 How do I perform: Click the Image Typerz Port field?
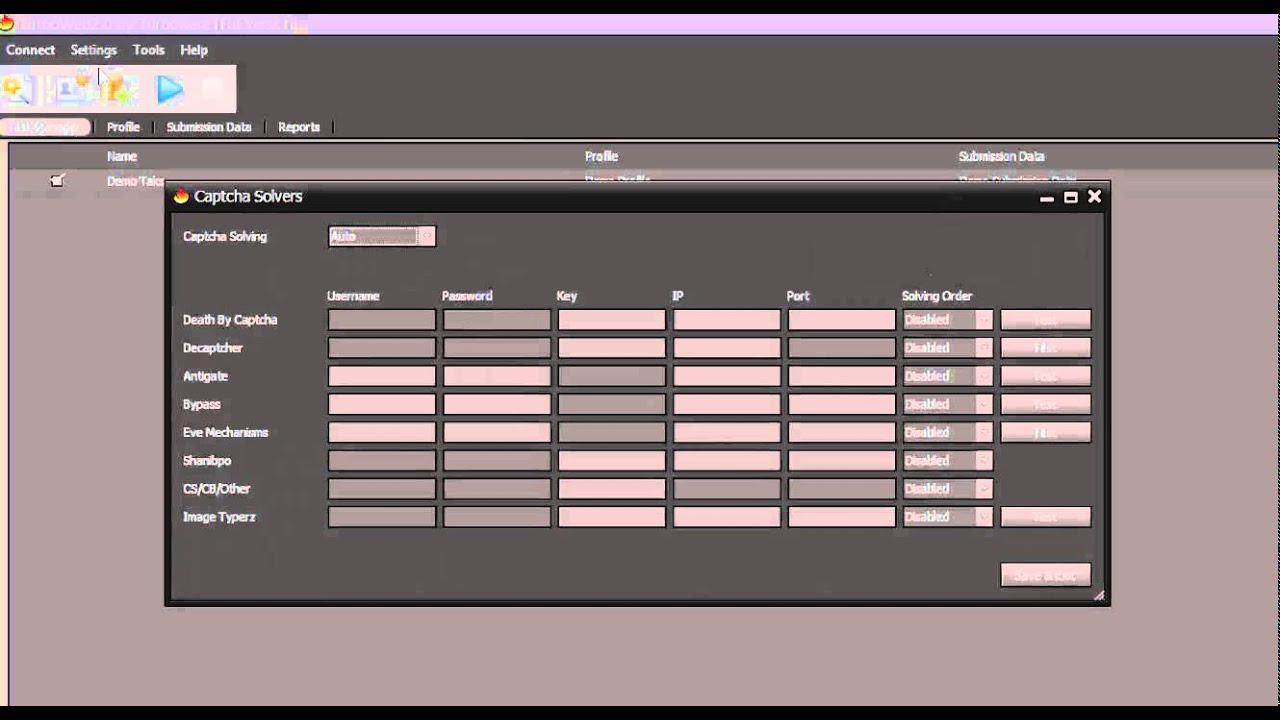click(842, 517)
